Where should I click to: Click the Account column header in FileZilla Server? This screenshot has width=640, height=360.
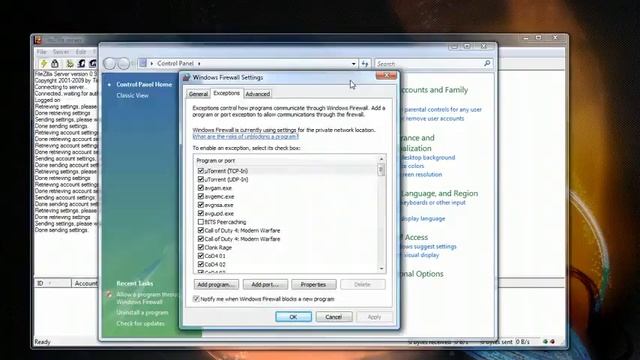coord(86,283)
